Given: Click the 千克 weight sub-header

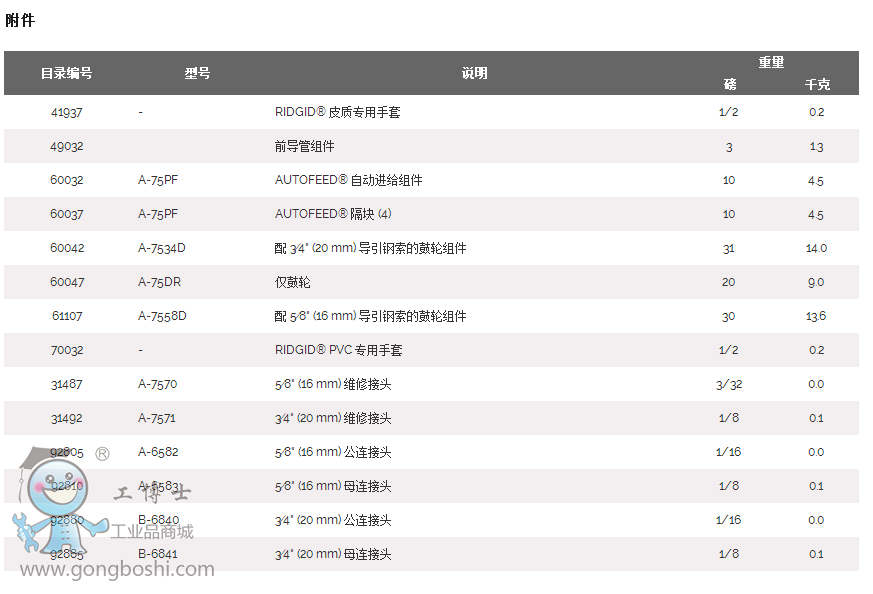Looking at the screenshot, I should click(x=816, y=84).
